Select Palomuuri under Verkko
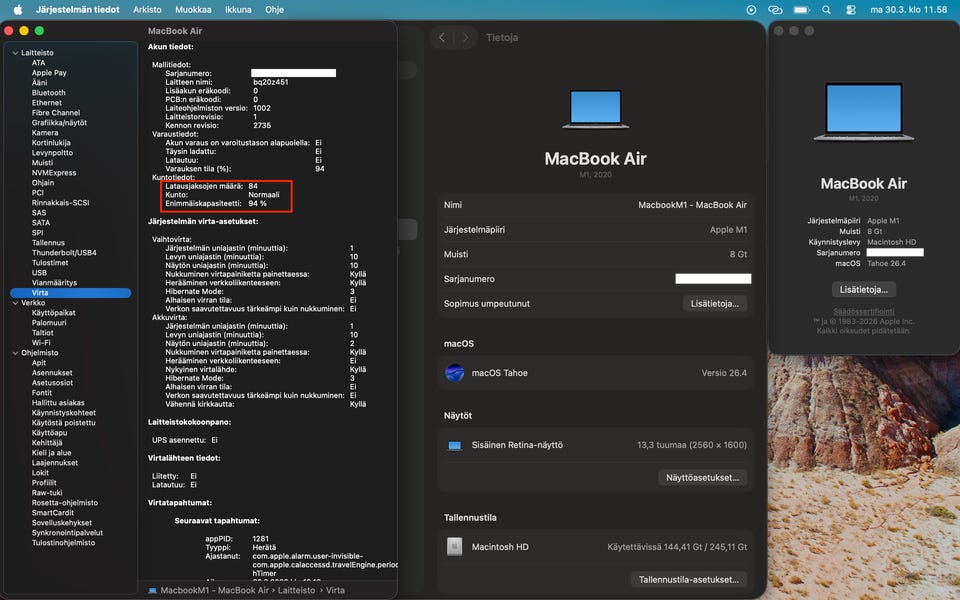 click(x=49, y=323)
